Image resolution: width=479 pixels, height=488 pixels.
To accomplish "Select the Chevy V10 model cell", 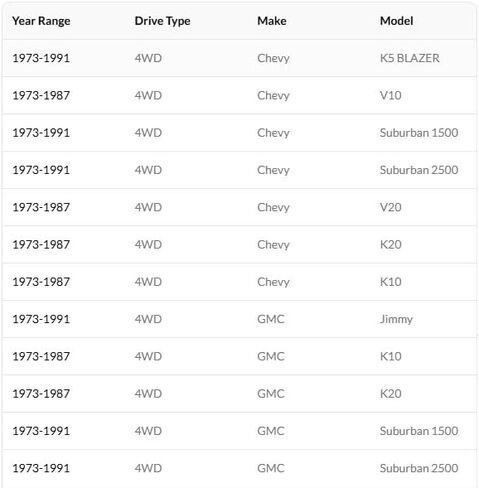I will click(391, 96).
